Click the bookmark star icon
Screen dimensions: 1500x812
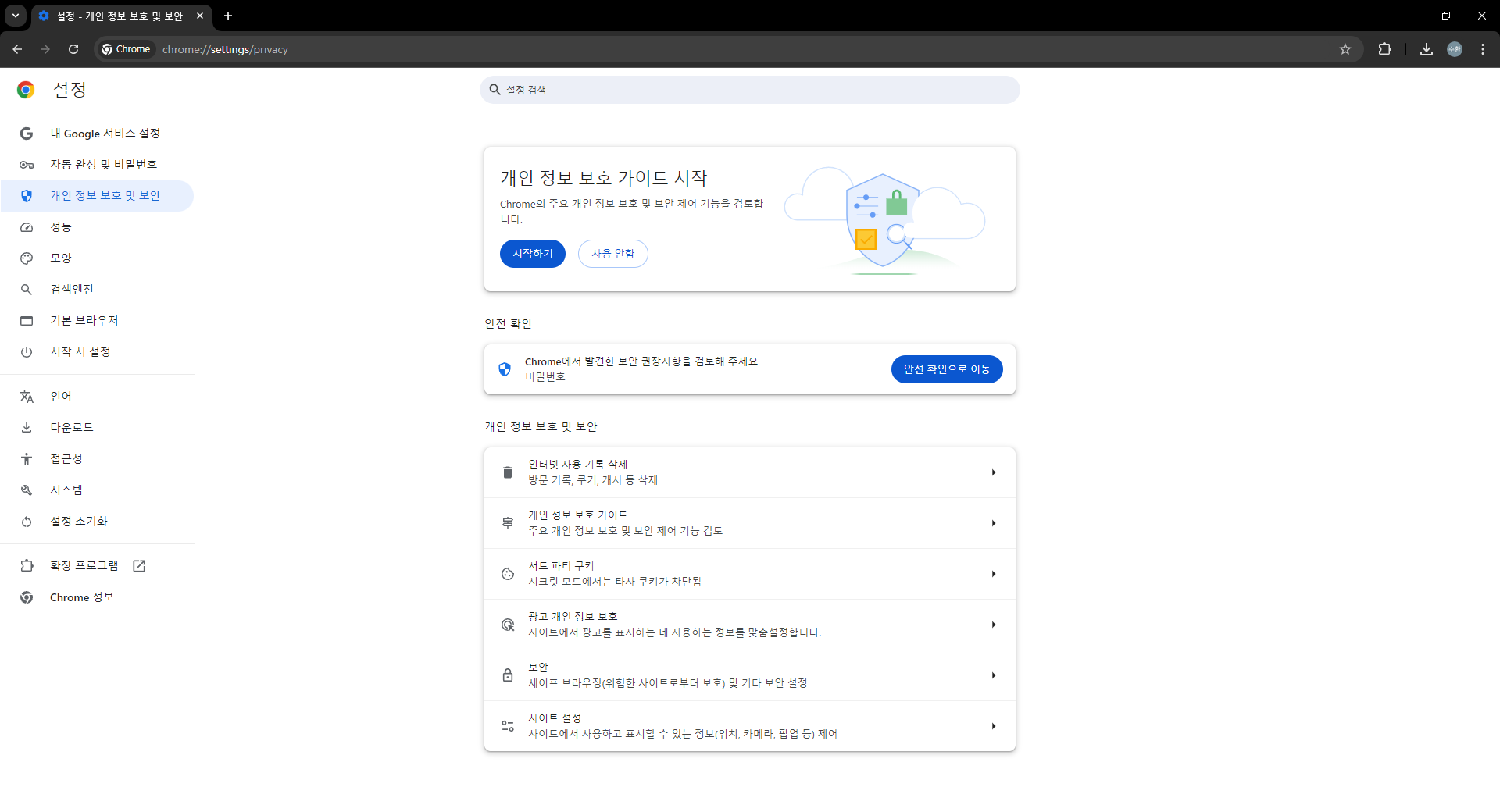[1345, 49]
